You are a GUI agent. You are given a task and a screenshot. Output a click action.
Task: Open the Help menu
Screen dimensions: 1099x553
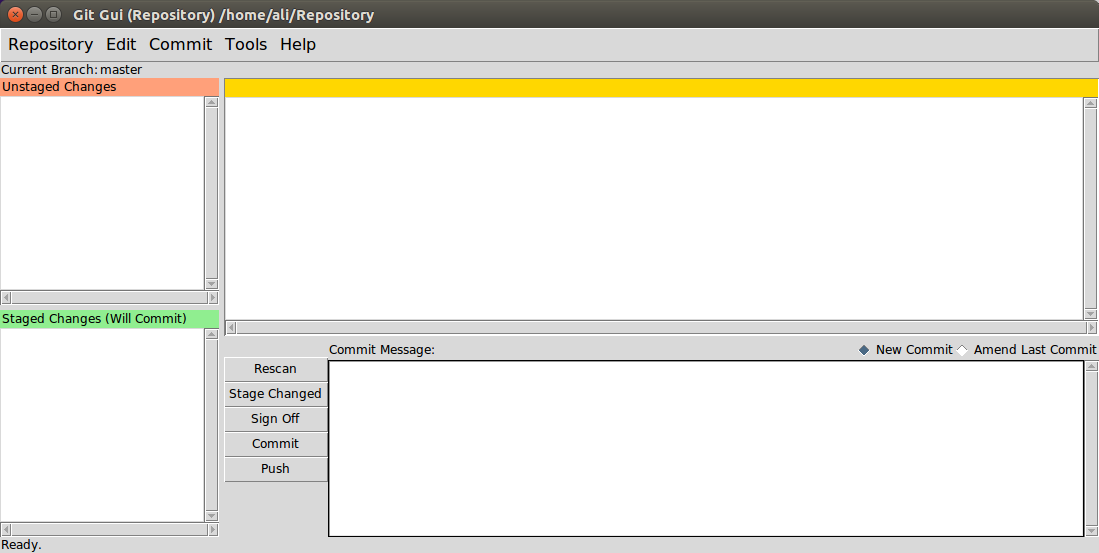(298, 45)
